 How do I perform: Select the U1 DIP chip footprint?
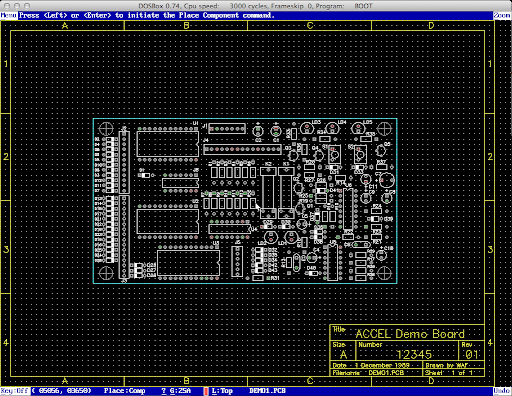click(x=168, y=144)
